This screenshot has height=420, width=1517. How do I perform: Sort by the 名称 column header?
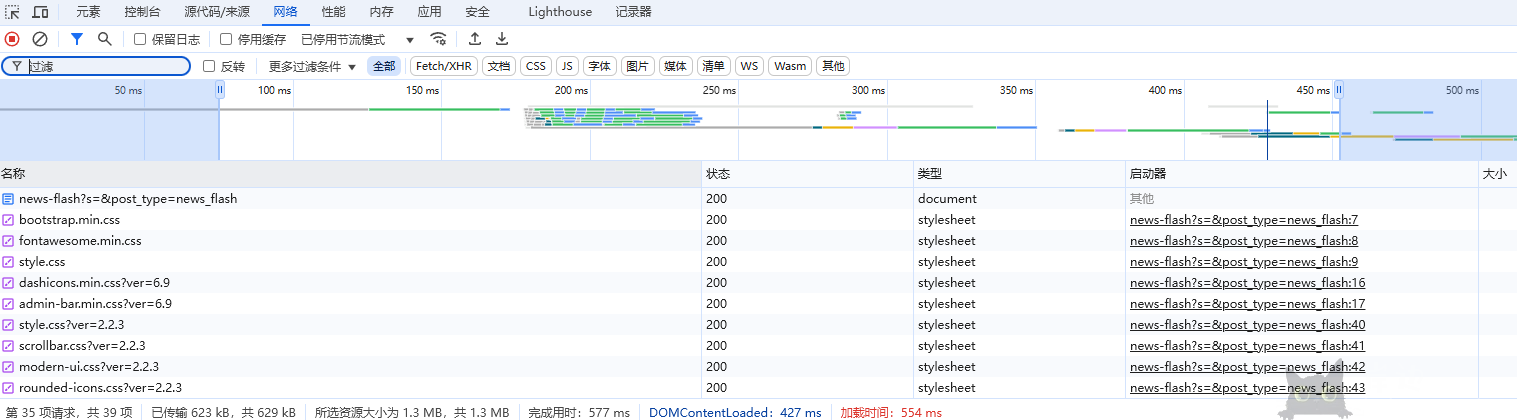[x=350, y=173]
